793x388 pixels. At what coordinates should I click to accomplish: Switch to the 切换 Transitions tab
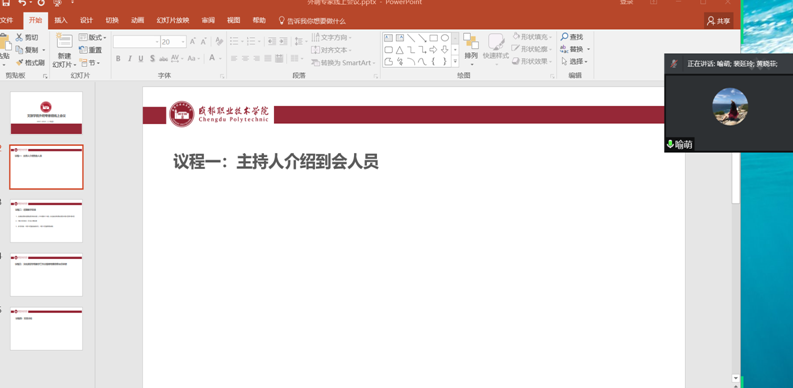(112, 21)
